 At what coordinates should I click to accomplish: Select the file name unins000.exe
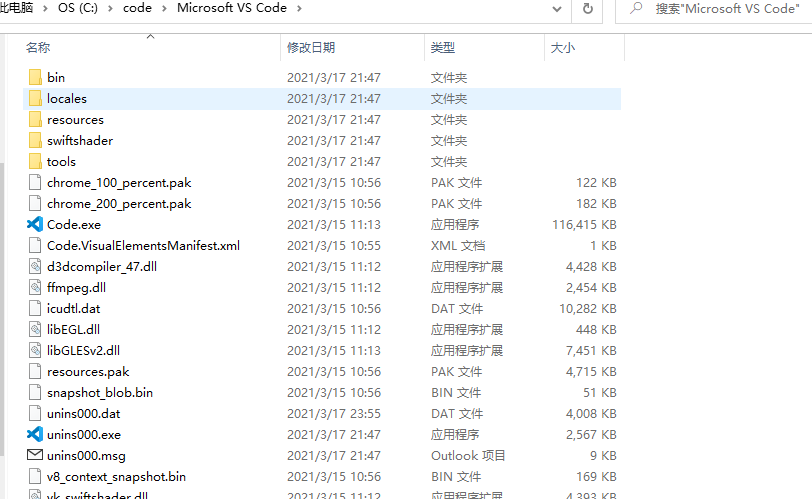[x=84, y=435]
